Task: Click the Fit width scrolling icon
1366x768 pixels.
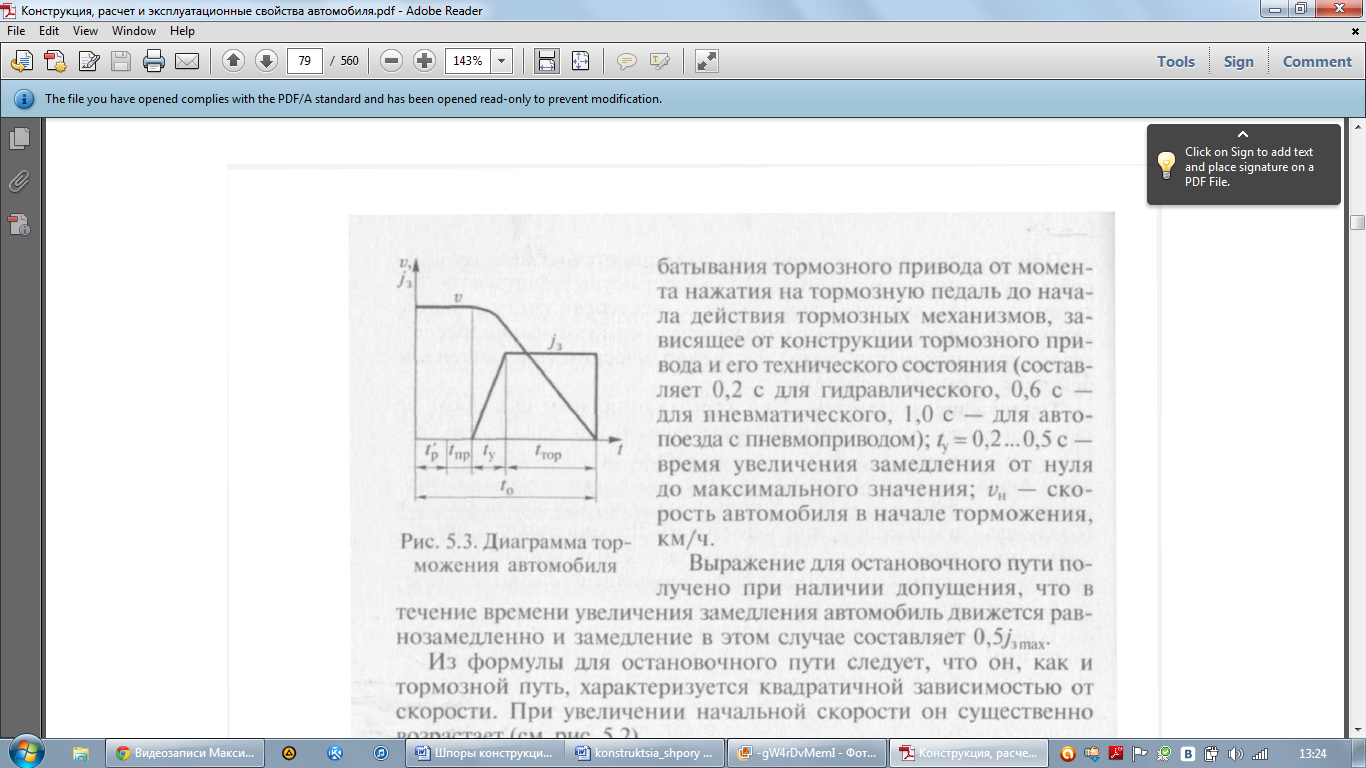Action: tap(547, 61)
